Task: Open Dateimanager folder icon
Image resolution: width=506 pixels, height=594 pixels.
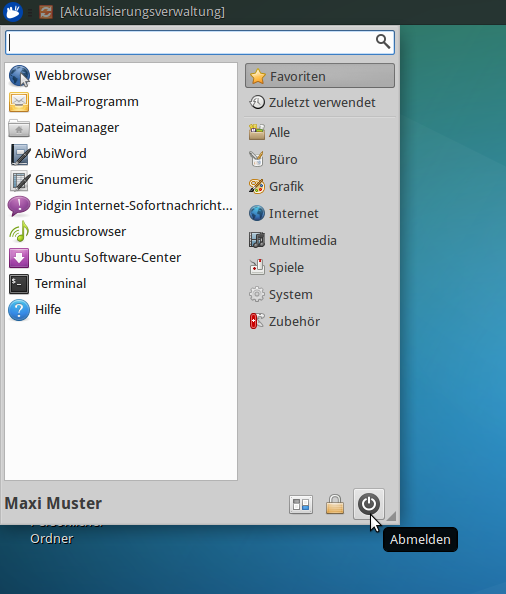Action: (19, 128)
